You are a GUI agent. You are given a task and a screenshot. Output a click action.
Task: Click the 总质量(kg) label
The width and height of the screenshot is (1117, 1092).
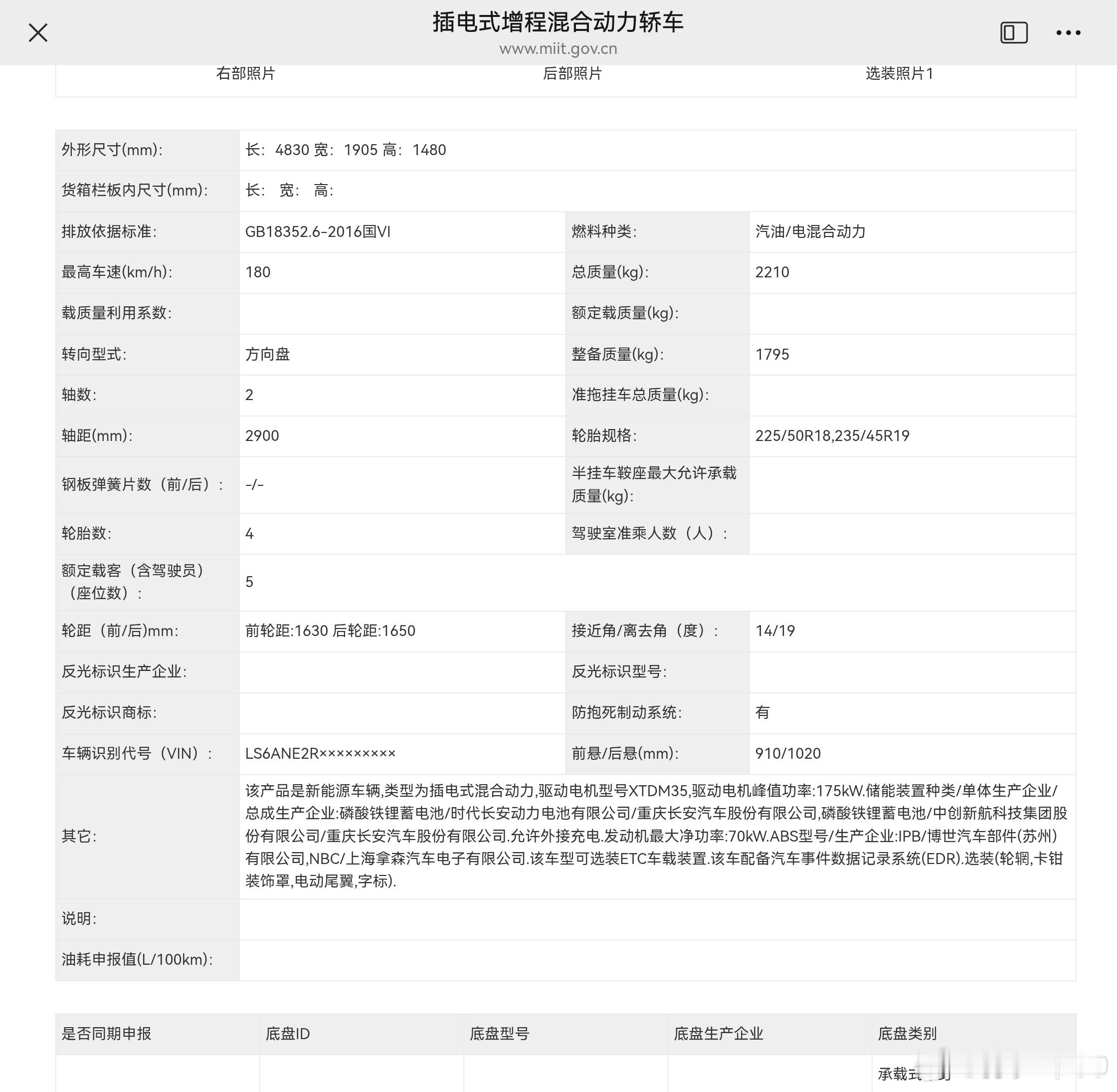point(610,272)
